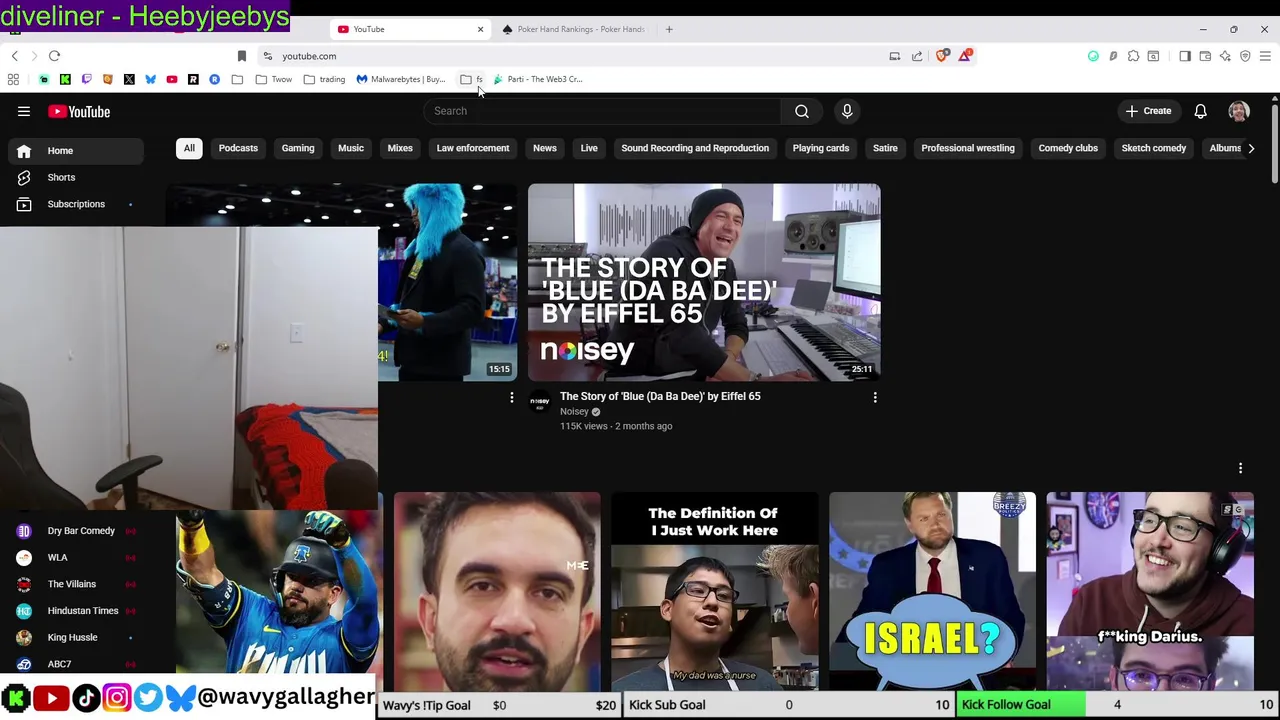Viewport: 1280px width, 720px height.
Task: Open Brave Leo AI sparkle icon
Action: tap(1225, 56)
